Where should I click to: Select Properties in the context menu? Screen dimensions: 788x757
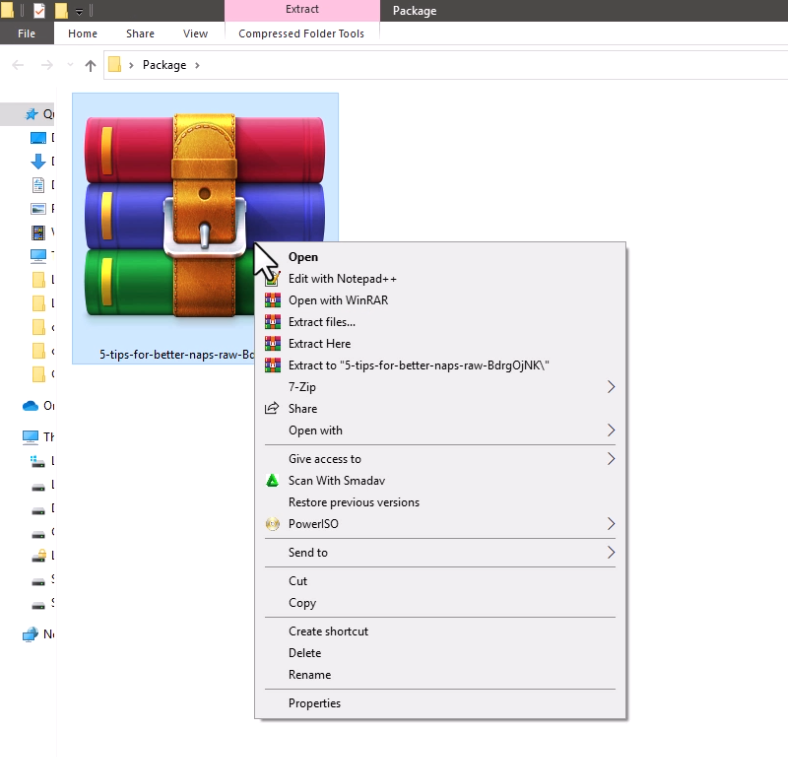[x=314, y=704]
